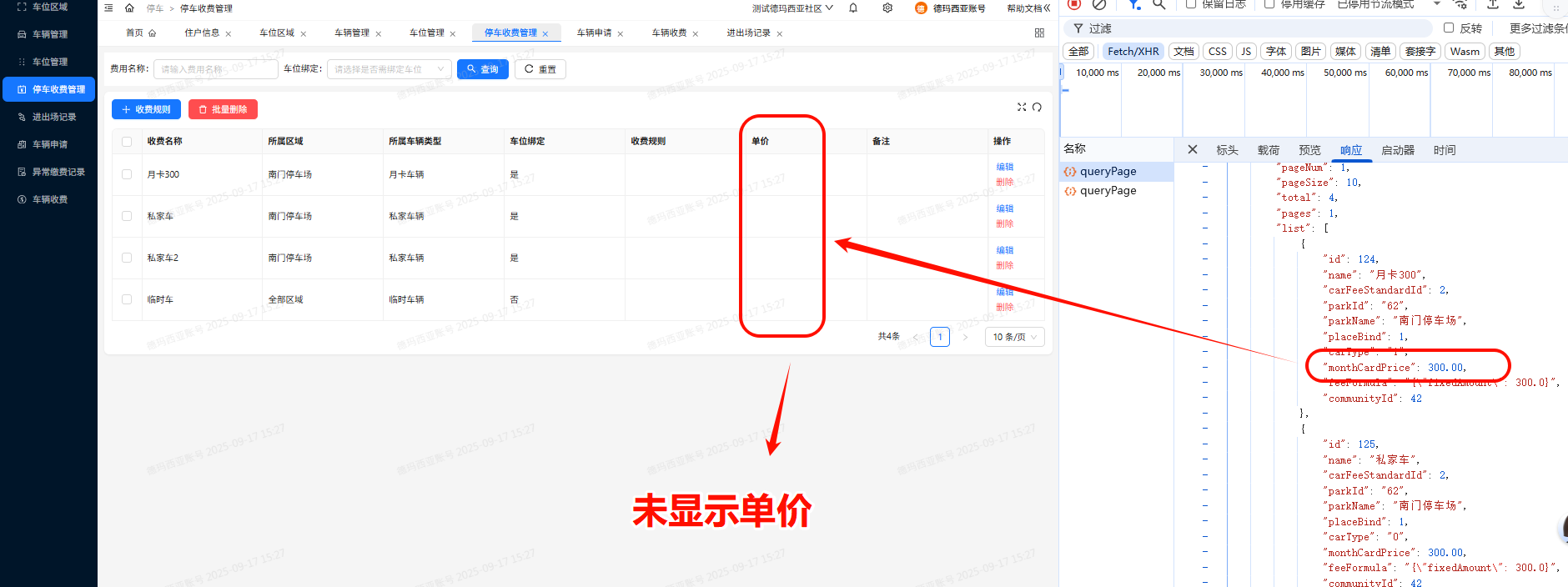Open the 进出场记录 sidebar menu

click(48, 117)
